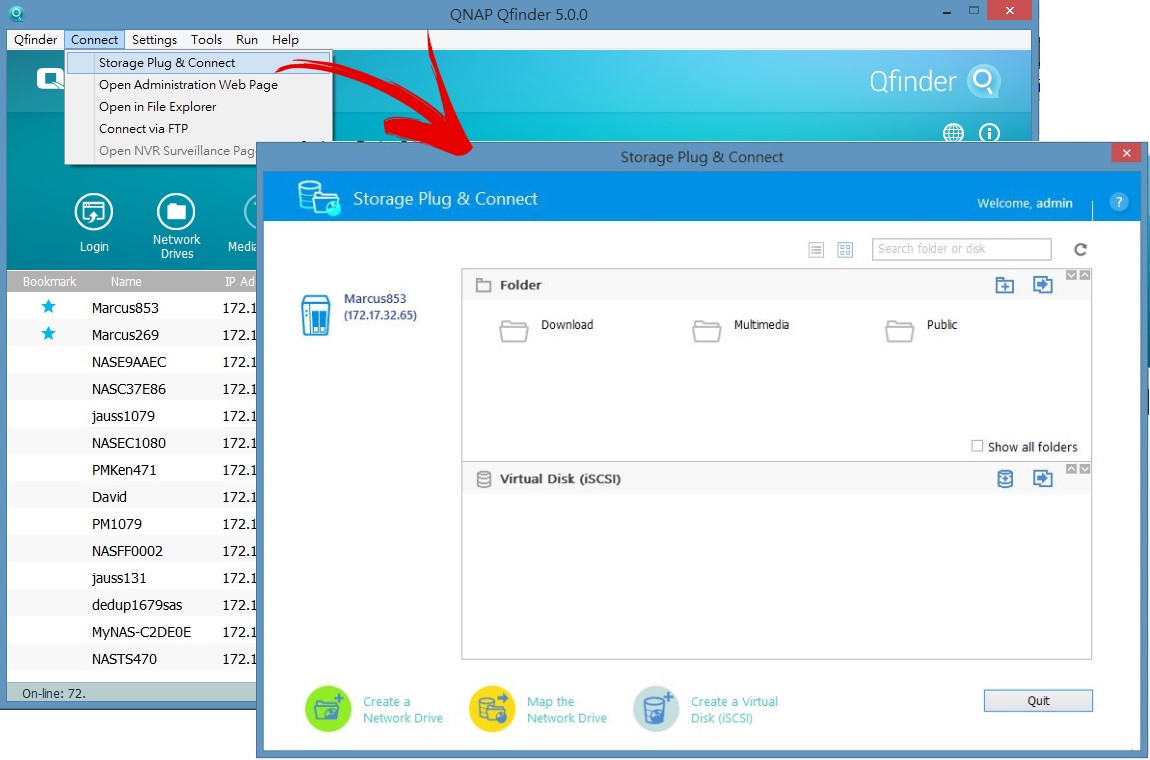Toggle the bookmark star for Marcus853

point(48,307)
